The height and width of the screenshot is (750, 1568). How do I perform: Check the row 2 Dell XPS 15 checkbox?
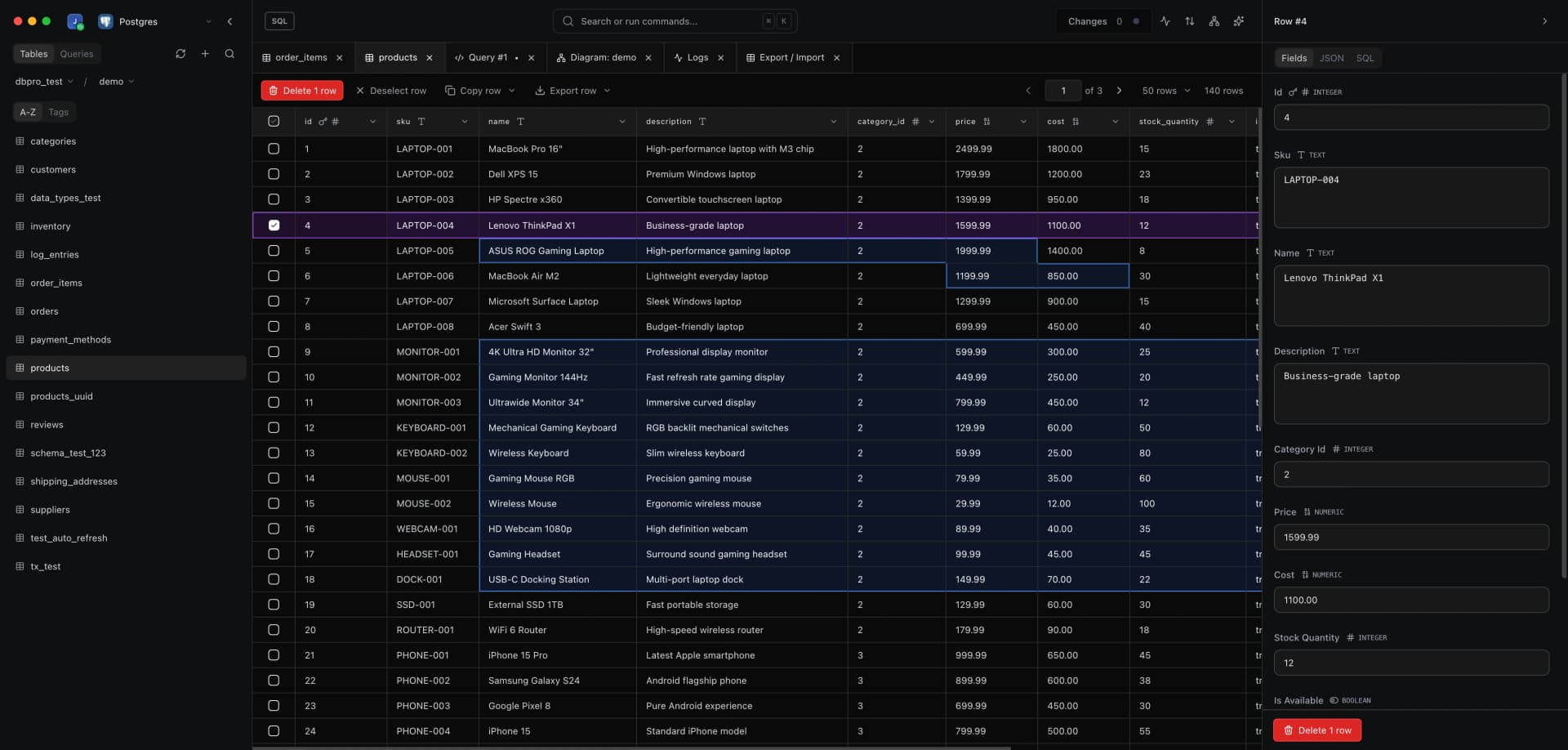[x=274, y=174]
